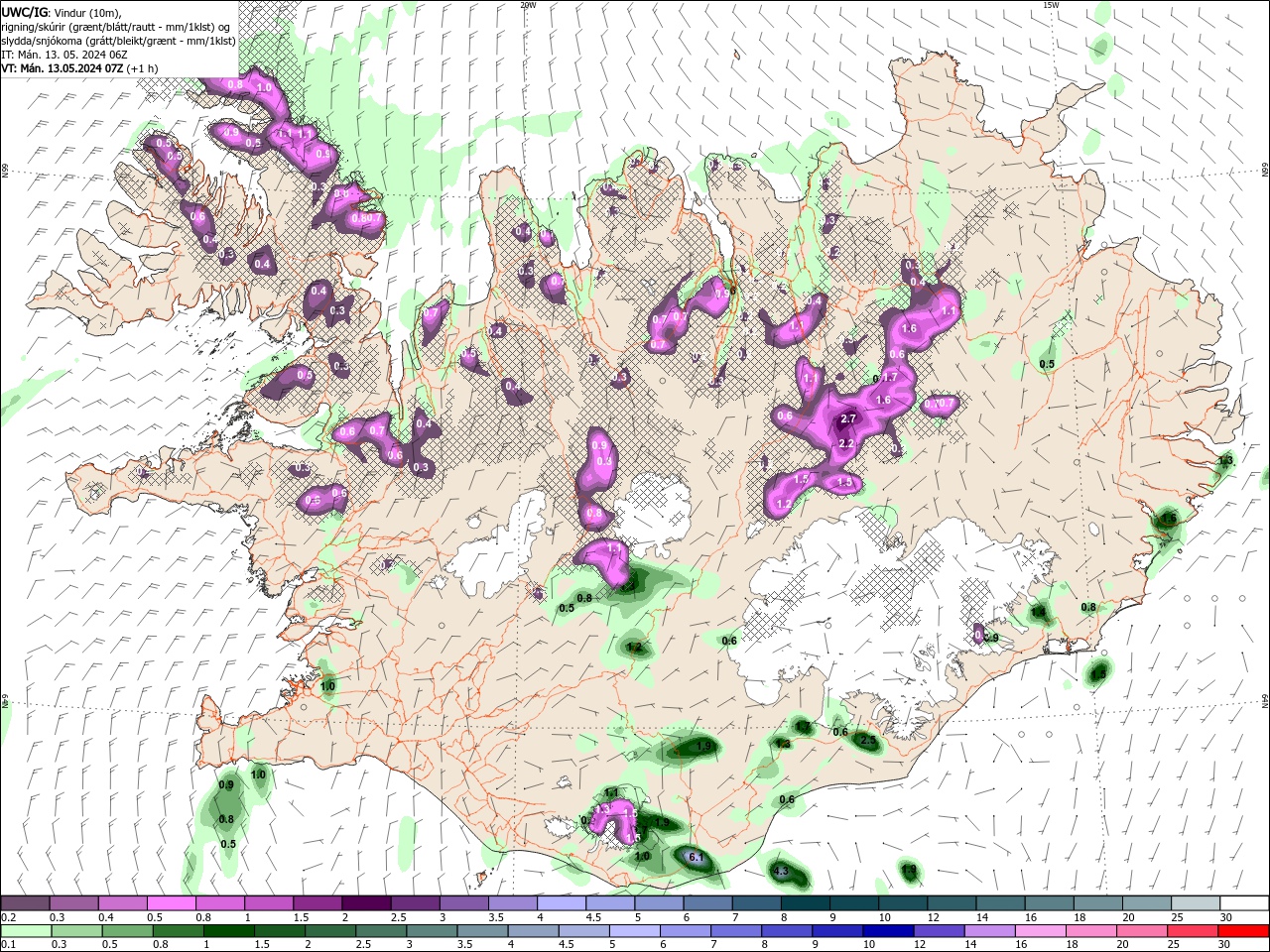Click the slate blue 6–7 snow legend swatch

click(x=709, y=903)
